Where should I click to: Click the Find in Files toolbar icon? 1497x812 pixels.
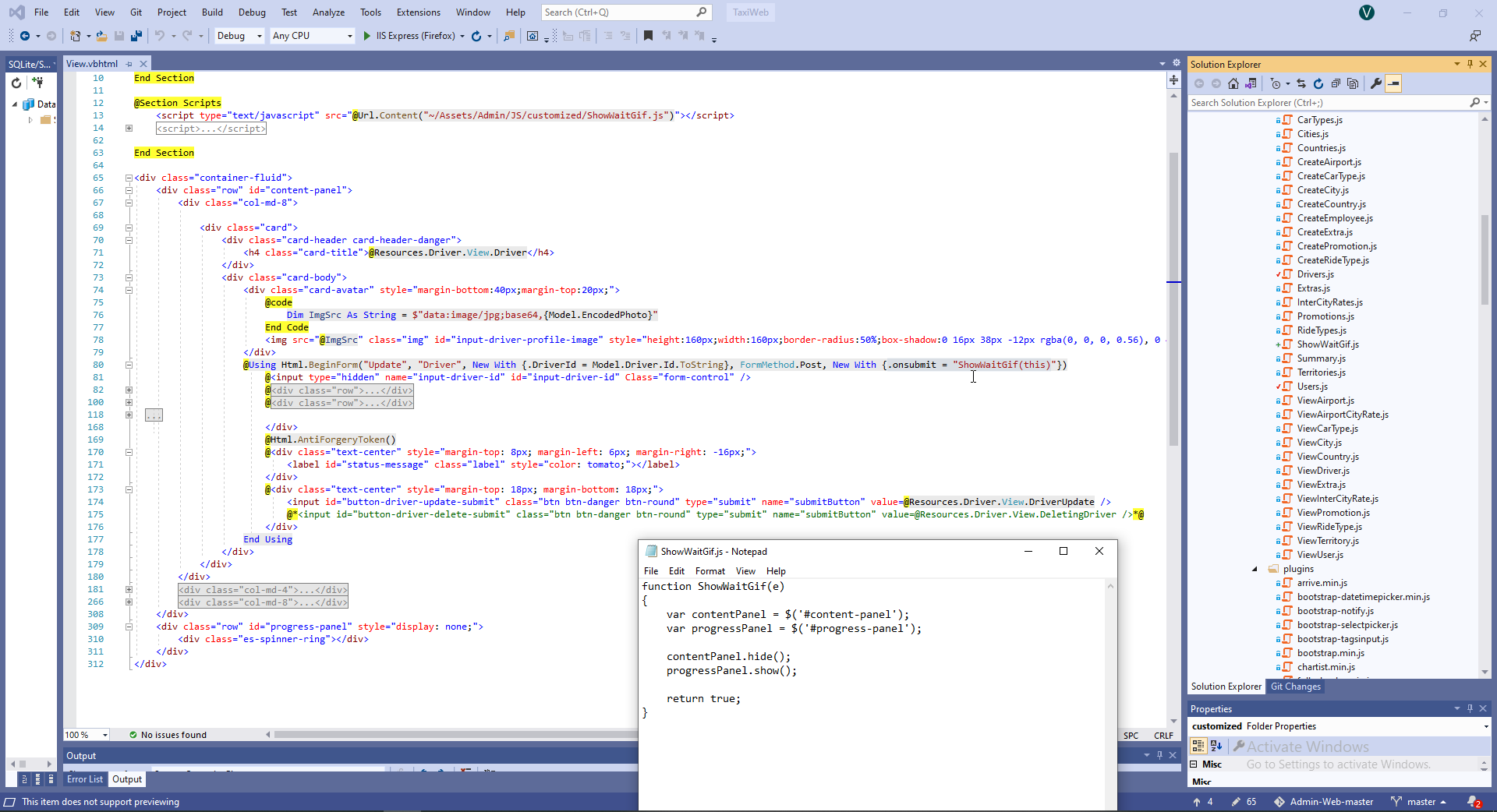[509, 36]
